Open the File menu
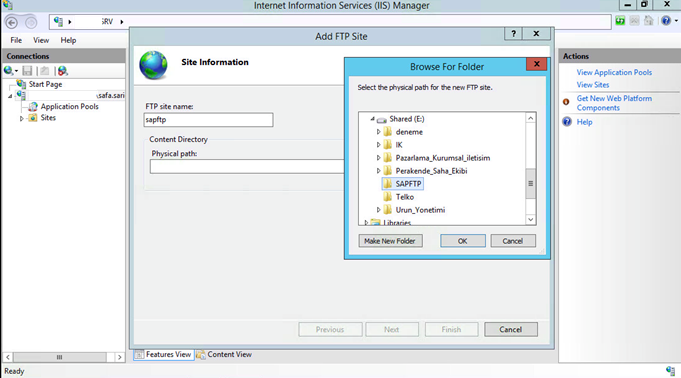Viewport: 681px width, 378px height. 16,40
